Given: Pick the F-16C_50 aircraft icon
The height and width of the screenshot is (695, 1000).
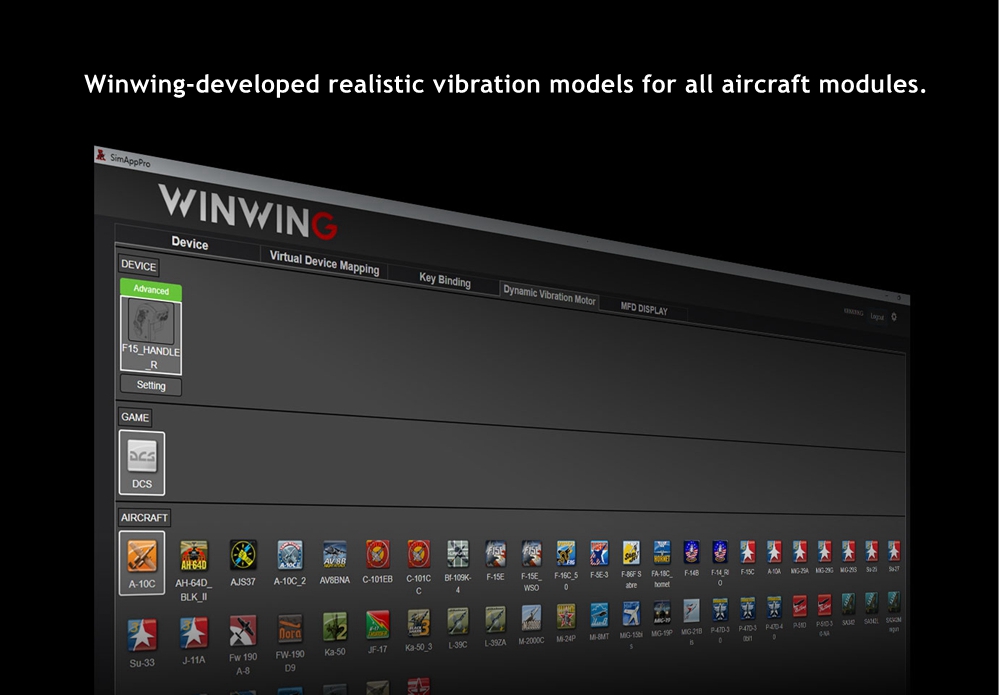Looking at the screenshot, I should [x=565, y=553].
